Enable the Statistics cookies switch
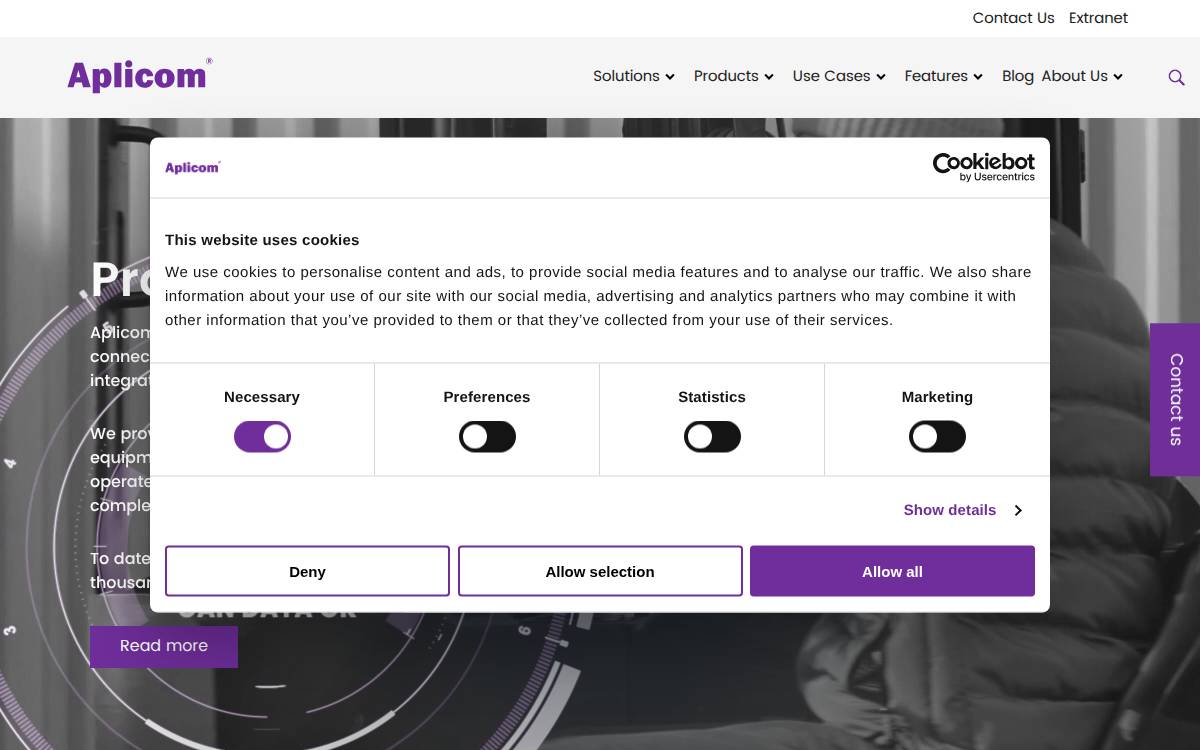Screen dimensions: 1200x750 pyautogui.click(x=712, y=437)
